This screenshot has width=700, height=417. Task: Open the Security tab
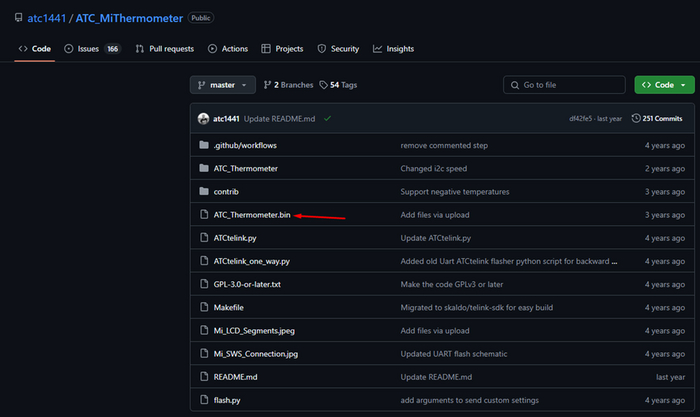[x=338, y=49]
